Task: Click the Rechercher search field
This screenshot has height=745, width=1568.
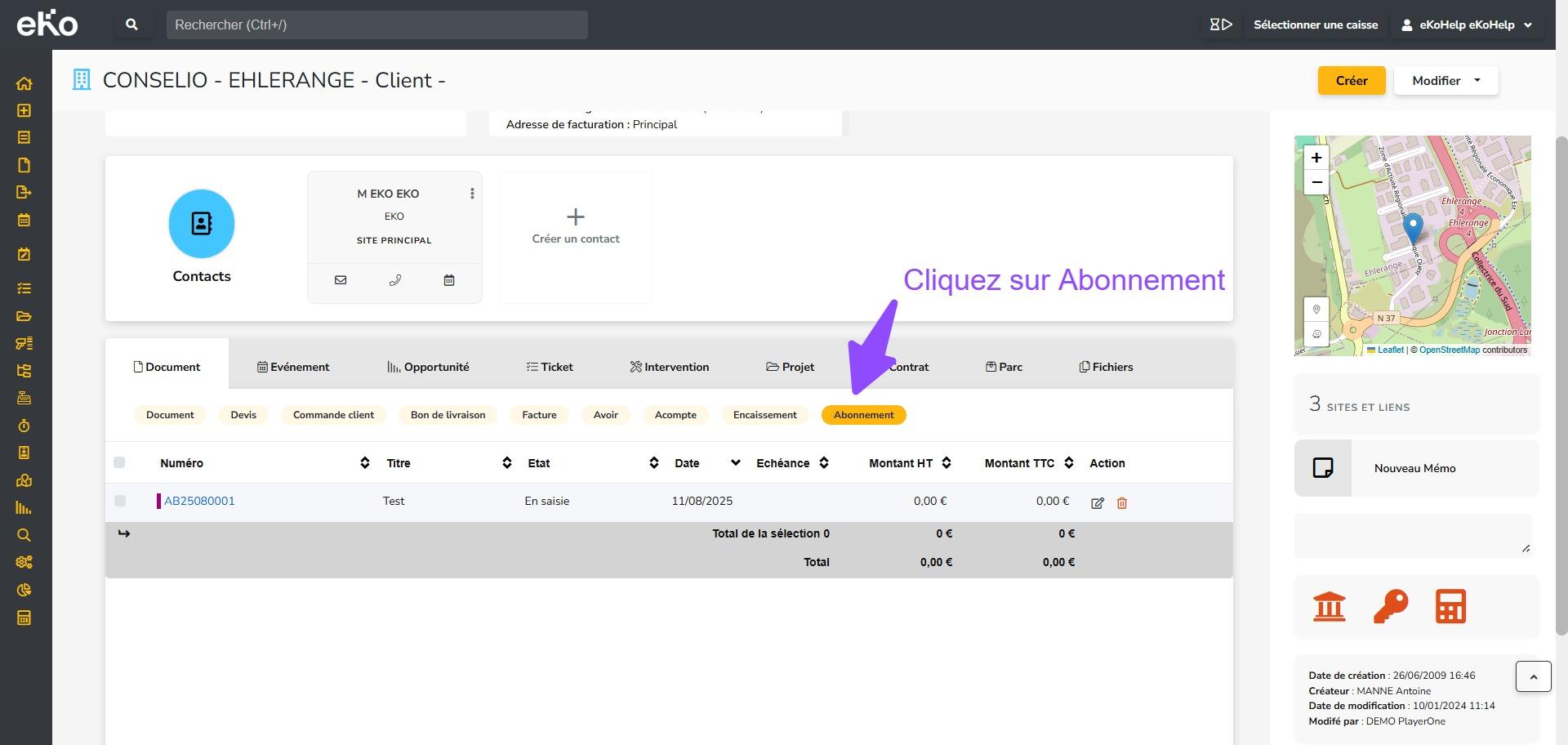Action: [376, 25]
